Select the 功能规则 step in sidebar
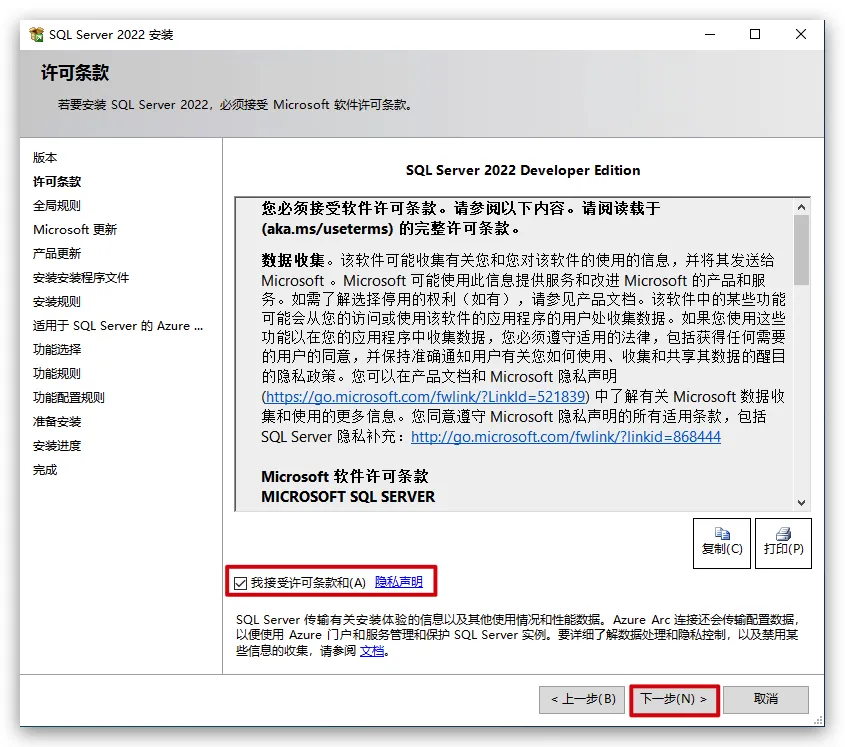845x747 pixels. pos(57,374)
